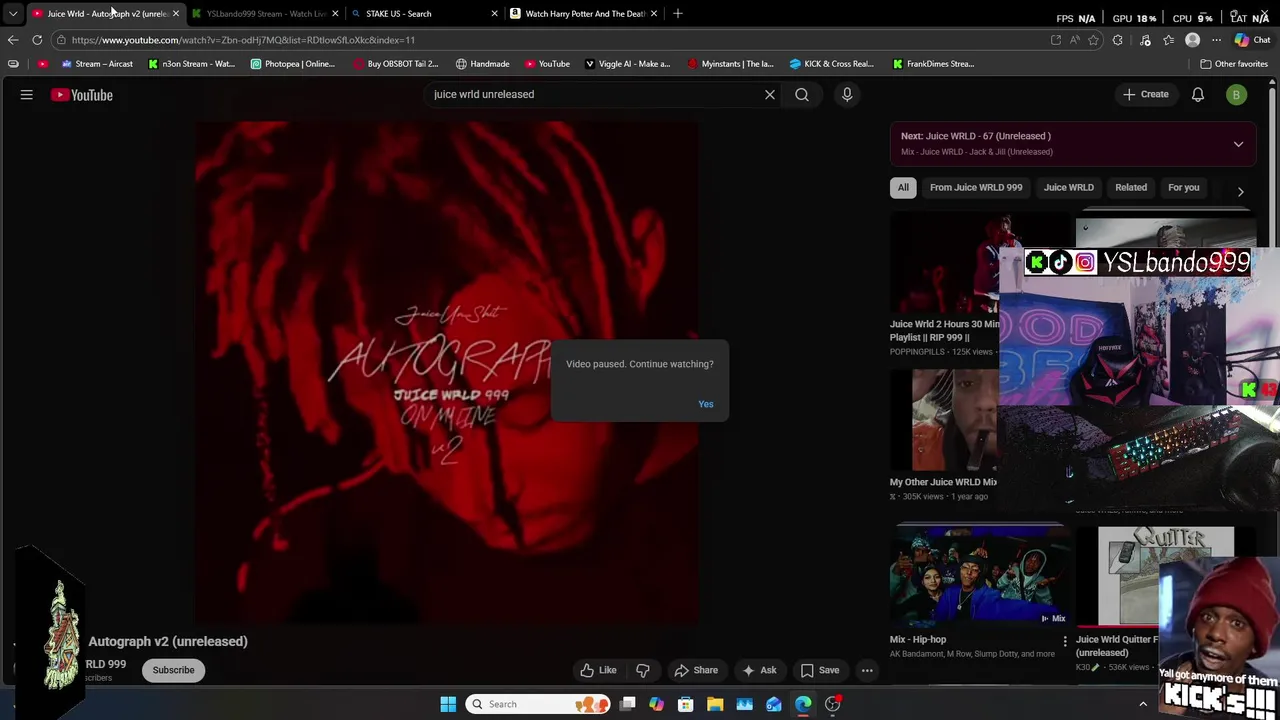Image resolution: width=1280 pixels, height=720 pixels.
Task: Open new browser tab
Action: [677, 13]
